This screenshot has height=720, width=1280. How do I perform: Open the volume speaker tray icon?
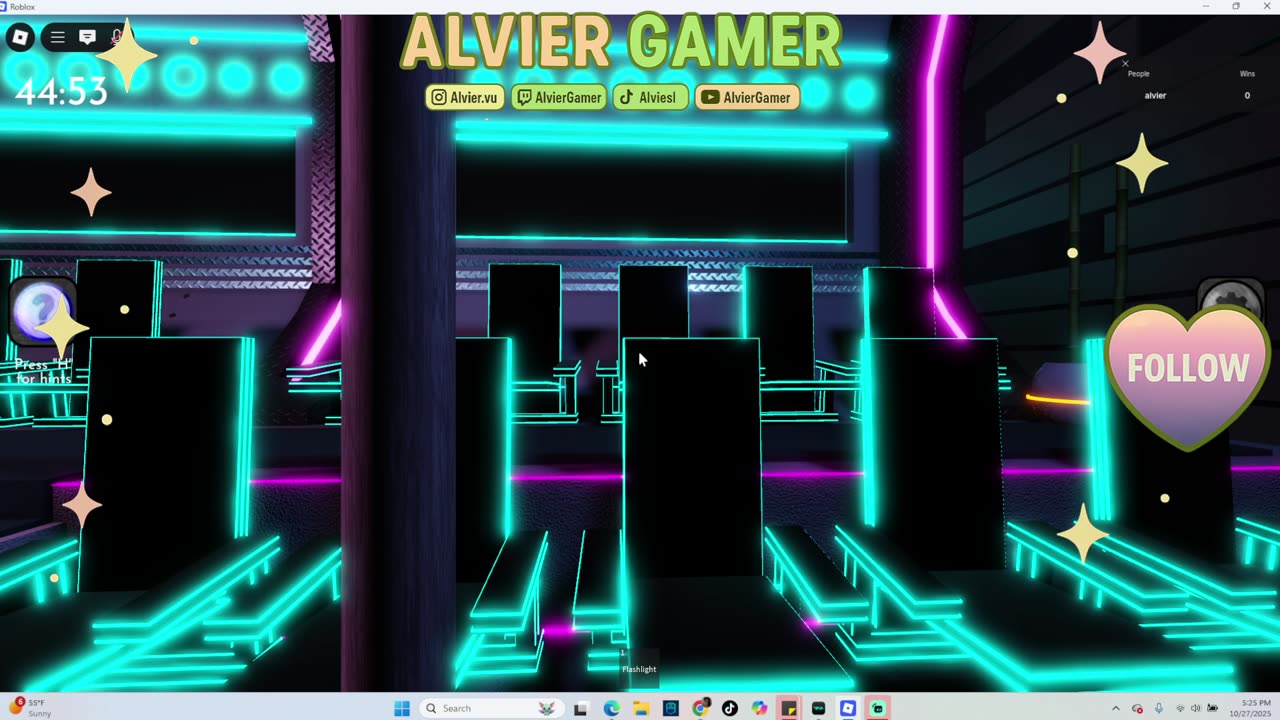1196,708
